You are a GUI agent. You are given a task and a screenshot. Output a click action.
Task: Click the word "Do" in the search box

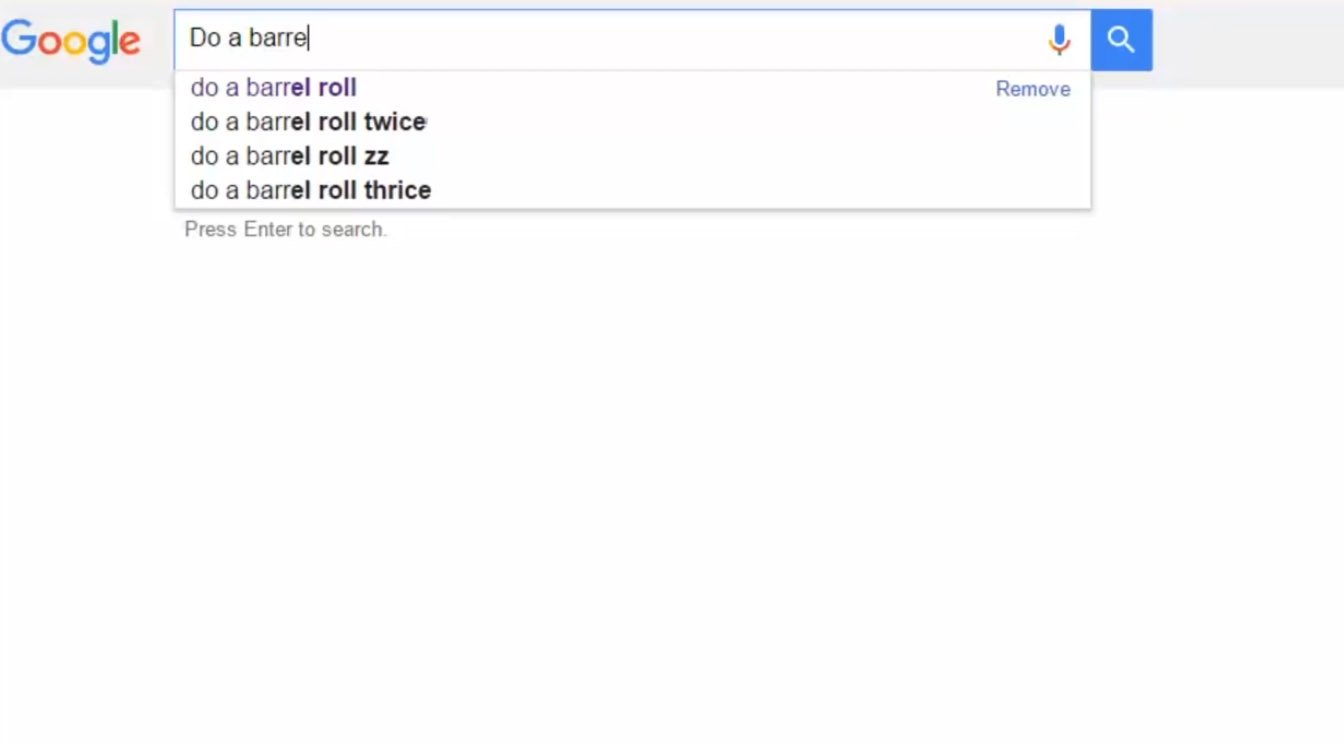click(204, 38)
